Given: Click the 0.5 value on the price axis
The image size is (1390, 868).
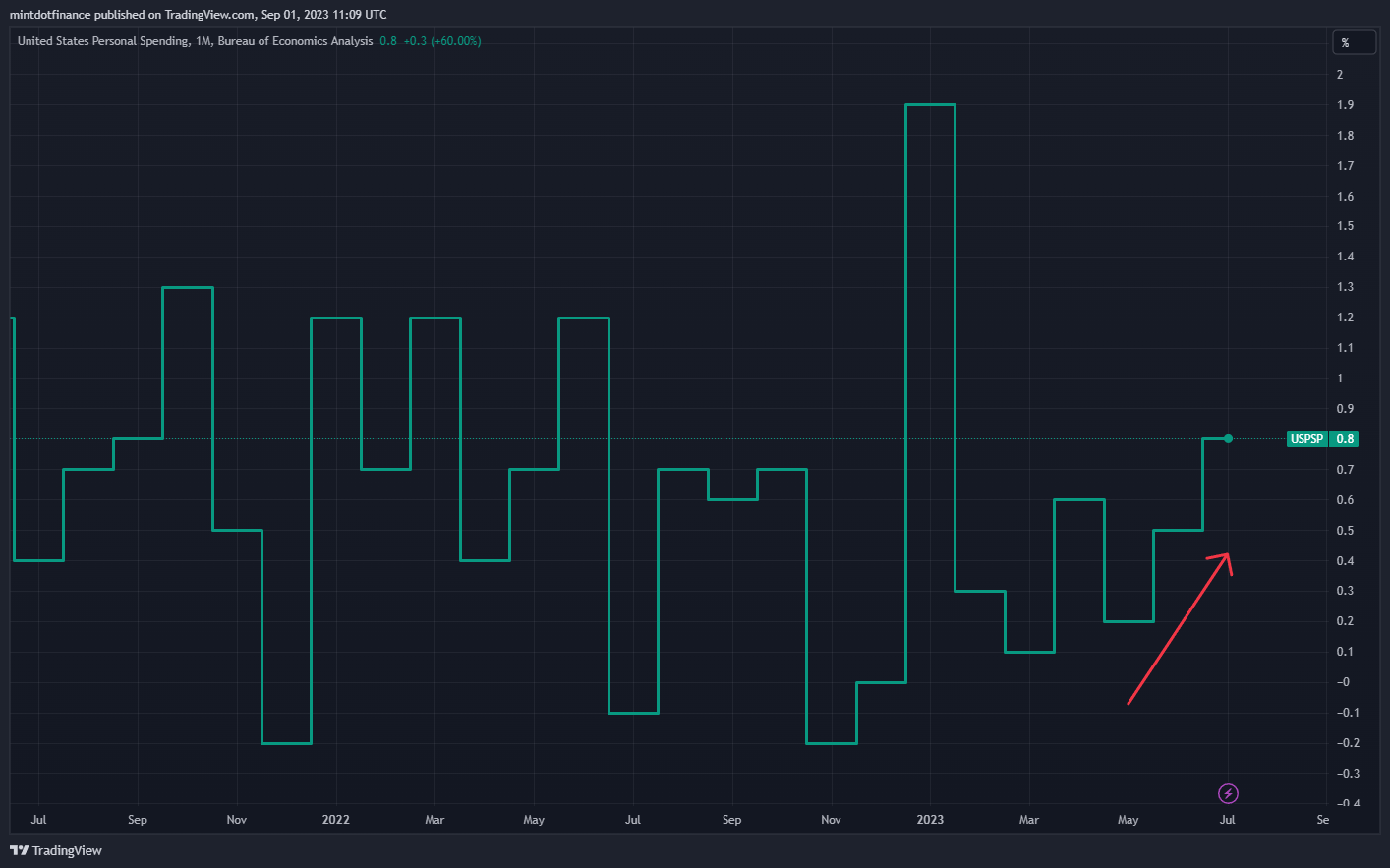Looking at the screenshot, I should click(x=1345, y=531).
